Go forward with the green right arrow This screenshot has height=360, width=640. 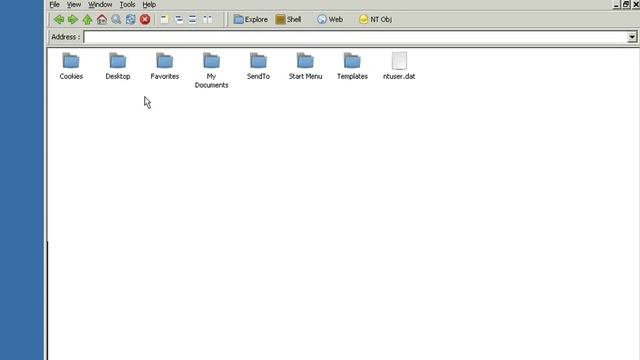pyautogui.click(x=73, y=19)
